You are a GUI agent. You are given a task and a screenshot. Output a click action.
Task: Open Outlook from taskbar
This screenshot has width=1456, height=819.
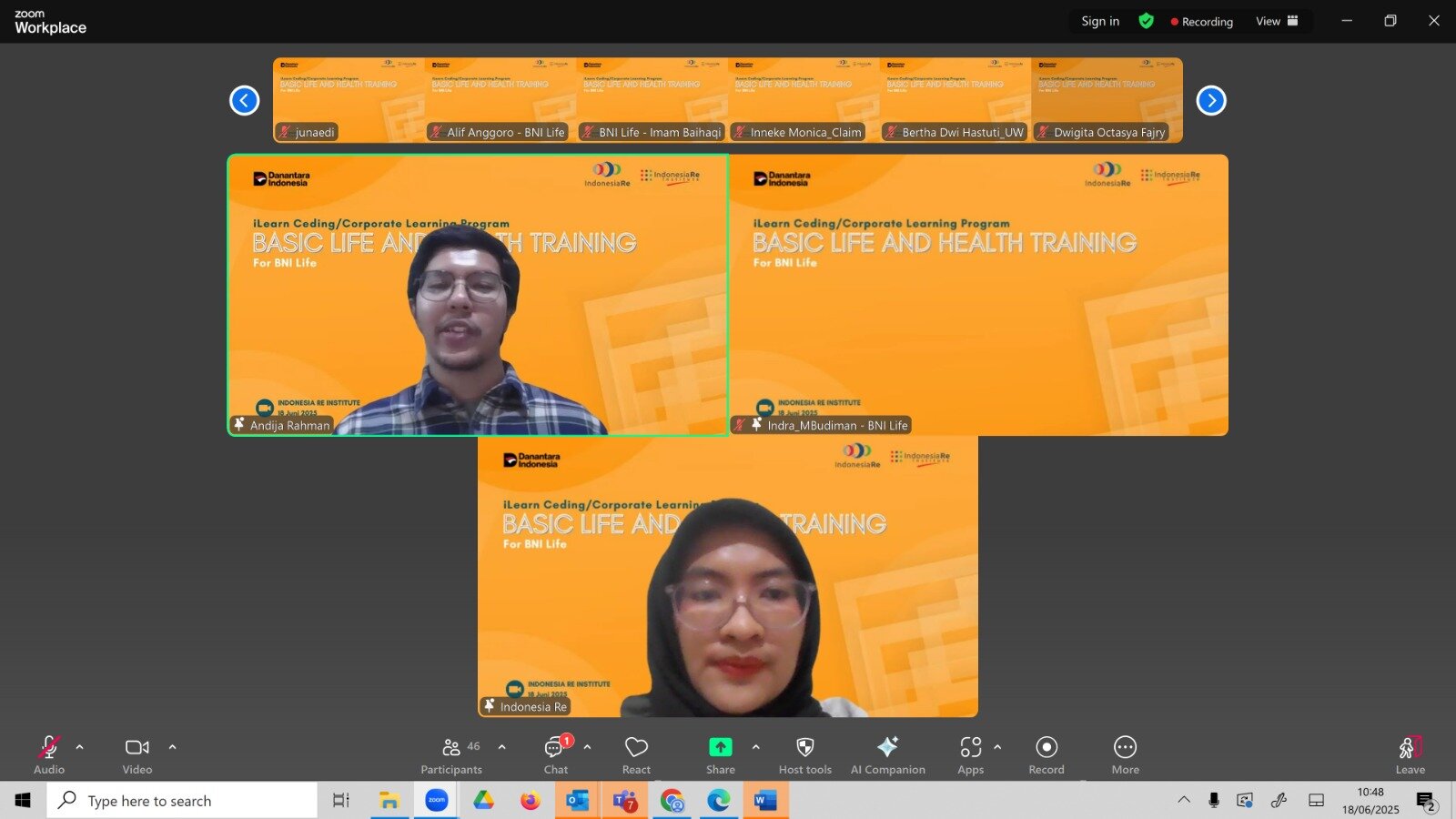coord(578,800)
